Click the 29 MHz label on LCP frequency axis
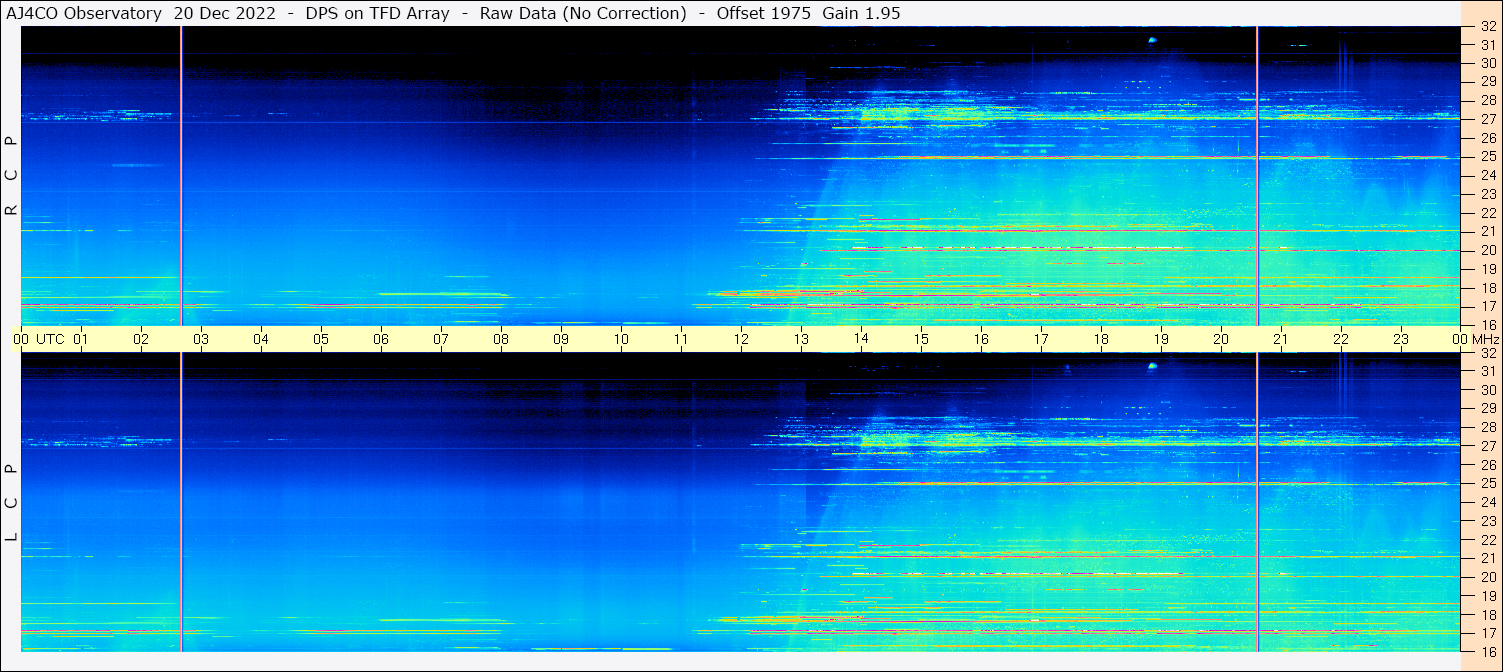The height and width of the screenshot is (672, 1503). click(x=1488, y=409)
